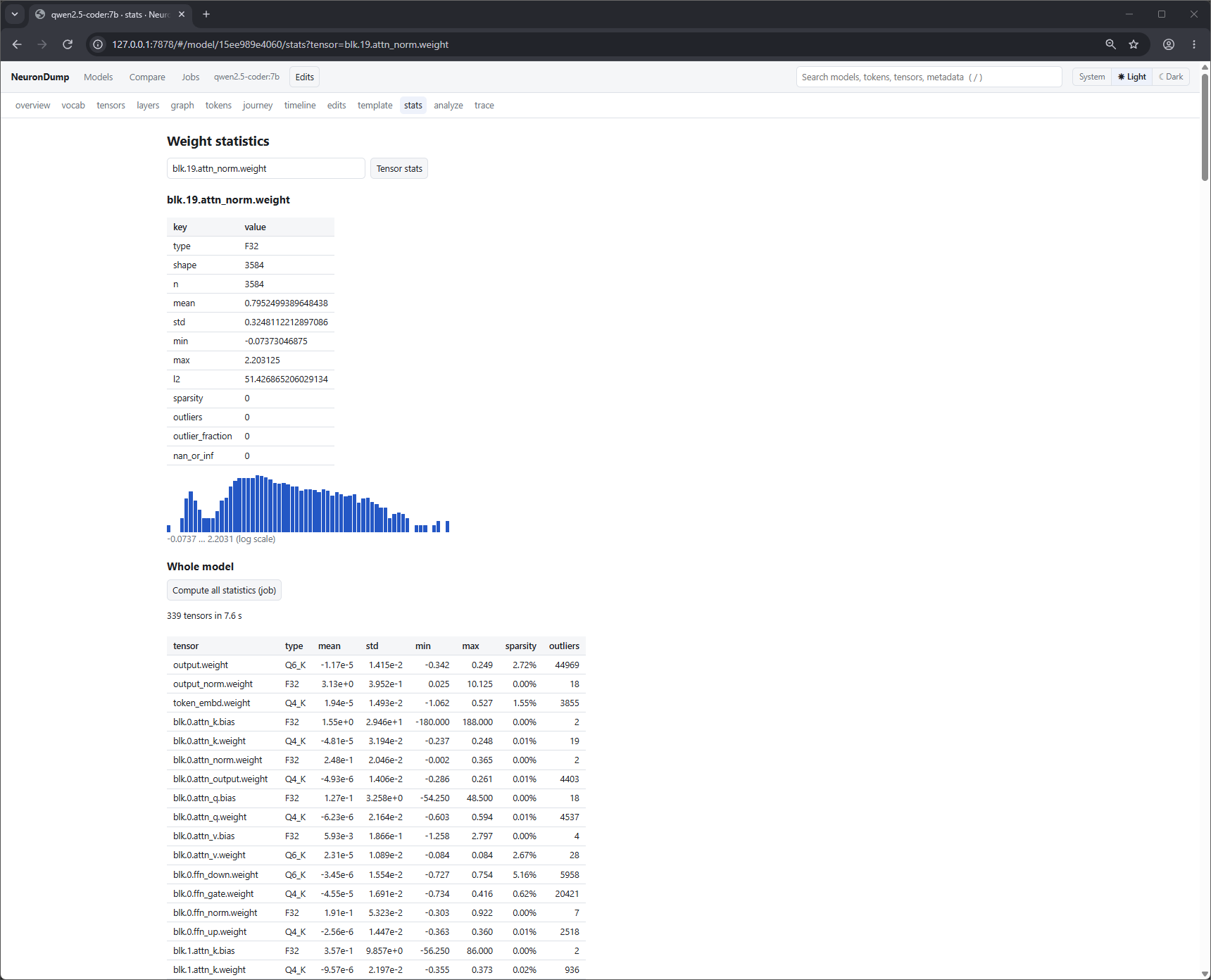Reload the page via refresh icon
This screenshot has height=980, width=1211.
point(68,44)
